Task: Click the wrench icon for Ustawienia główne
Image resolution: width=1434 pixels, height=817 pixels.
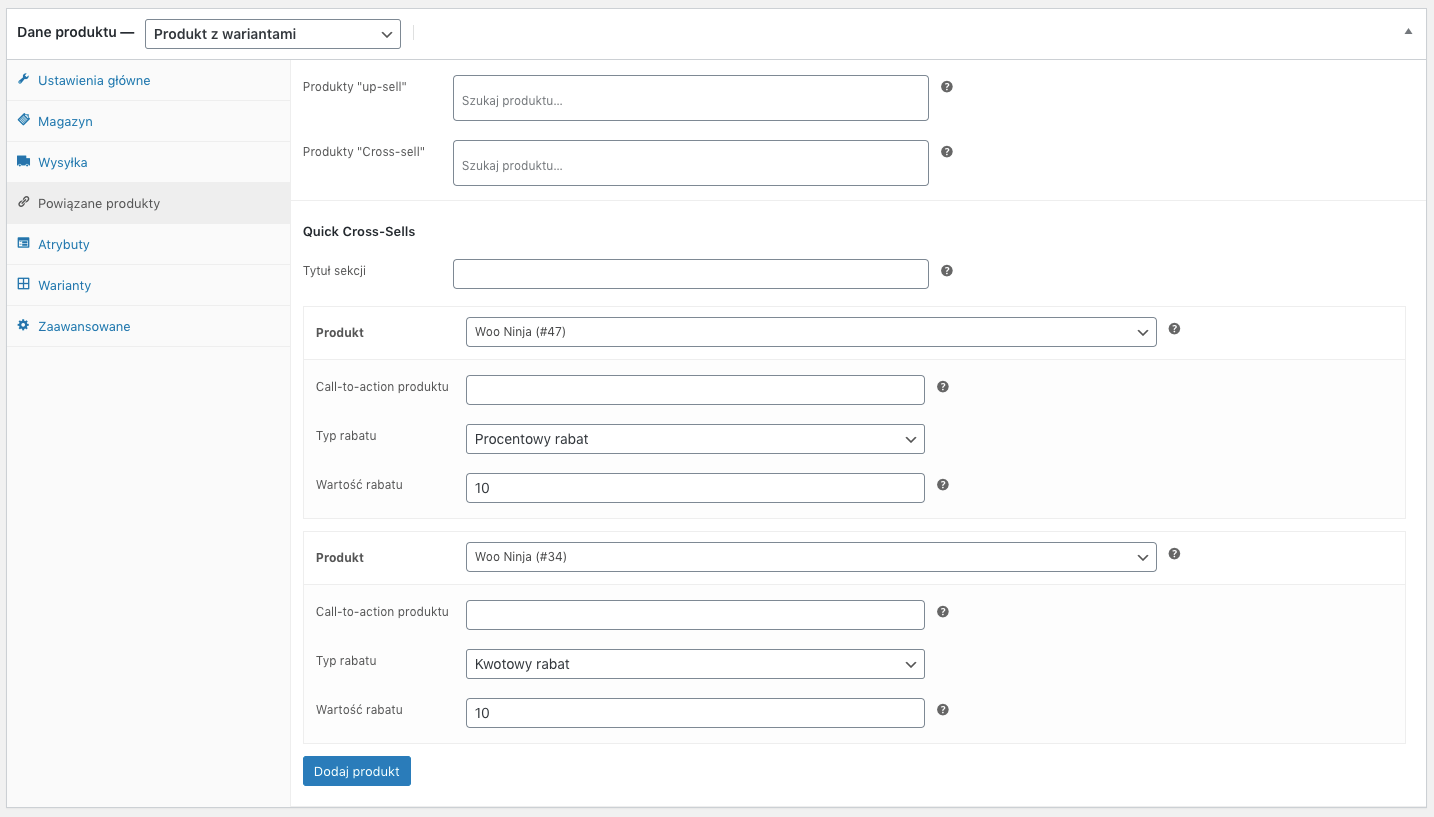Action: (24, 79)
